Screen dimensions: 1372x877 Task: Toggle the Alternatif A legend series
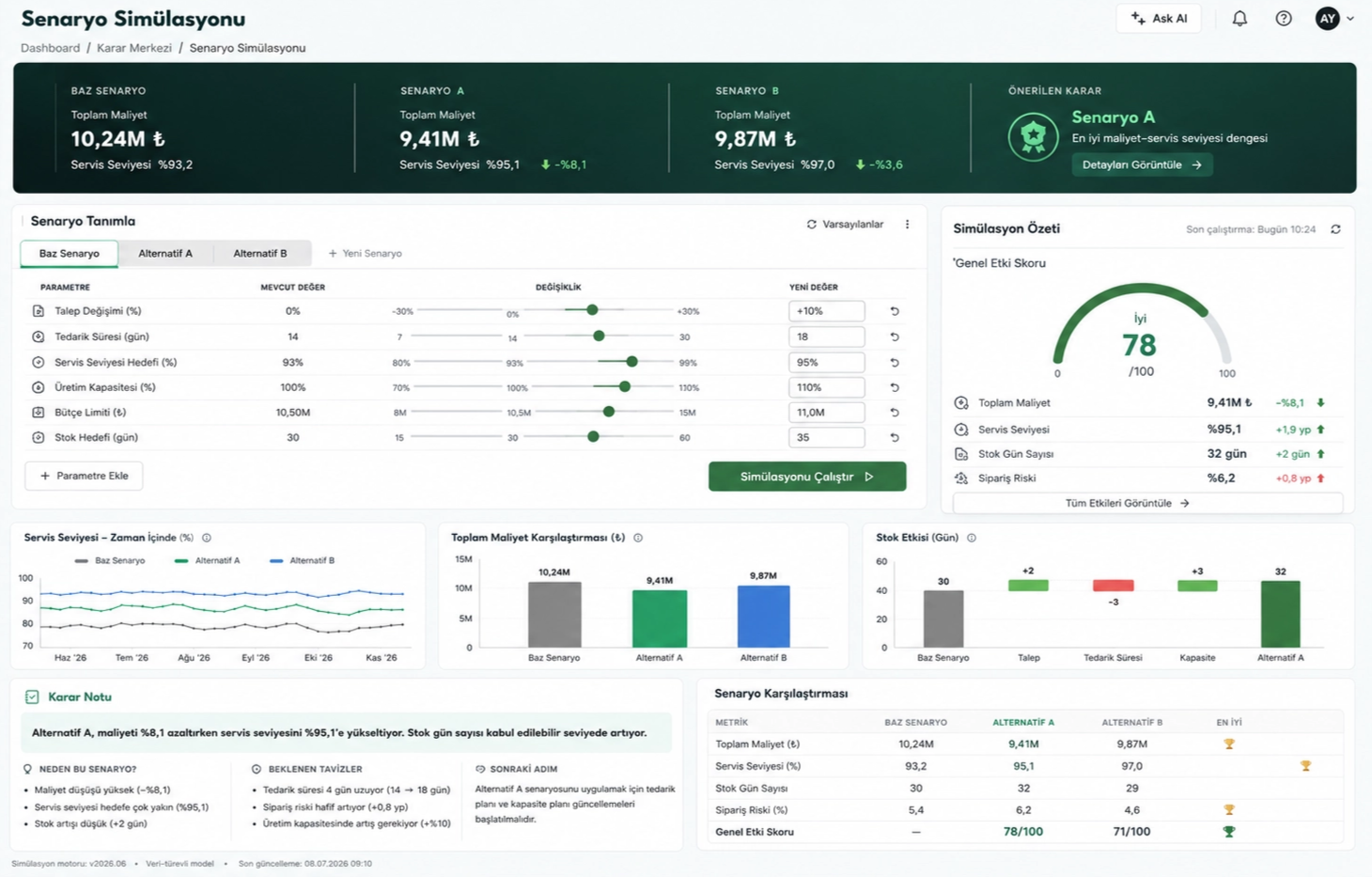point(207,560)
